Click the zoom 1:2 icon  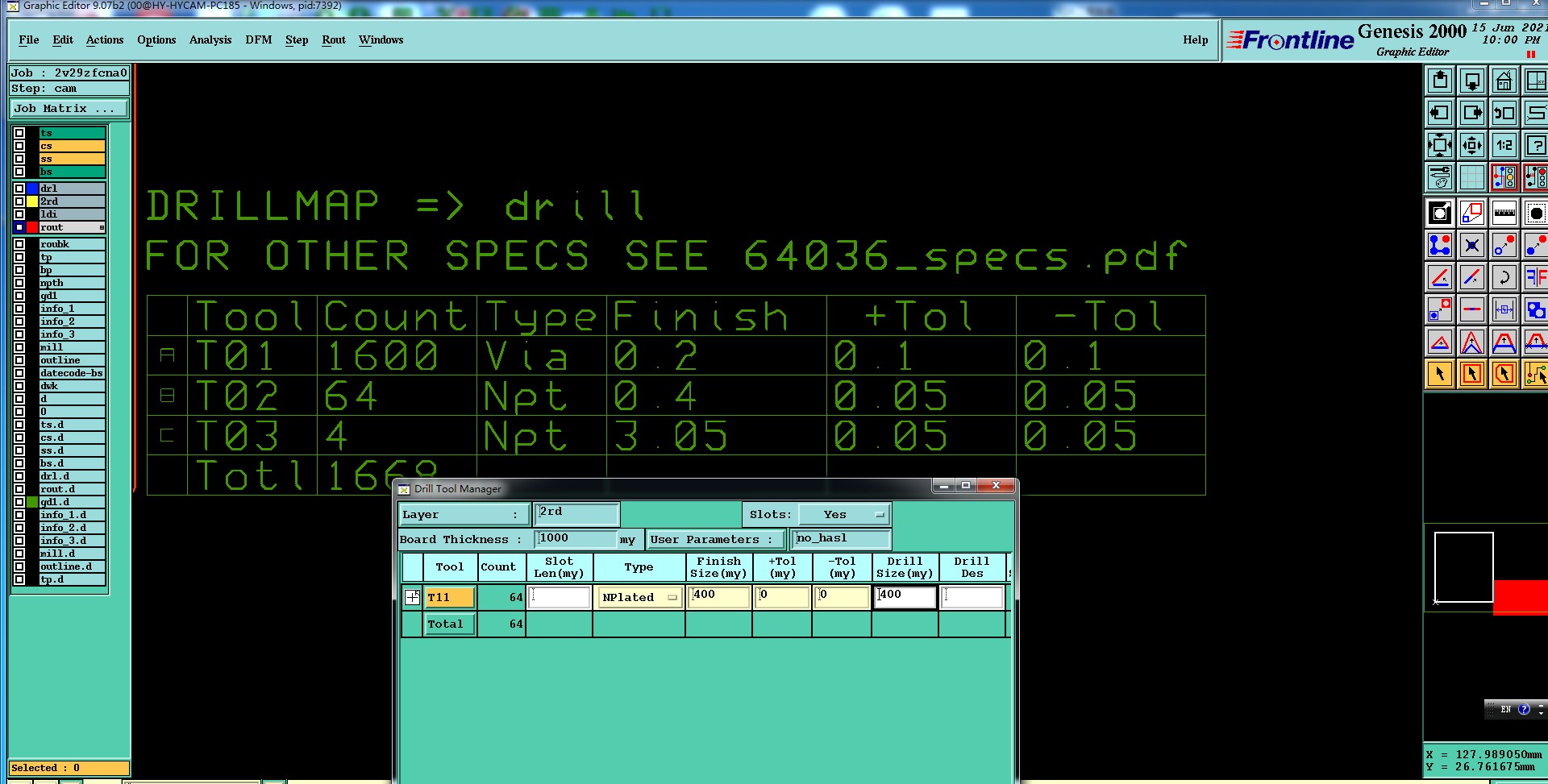(1504, 146)
